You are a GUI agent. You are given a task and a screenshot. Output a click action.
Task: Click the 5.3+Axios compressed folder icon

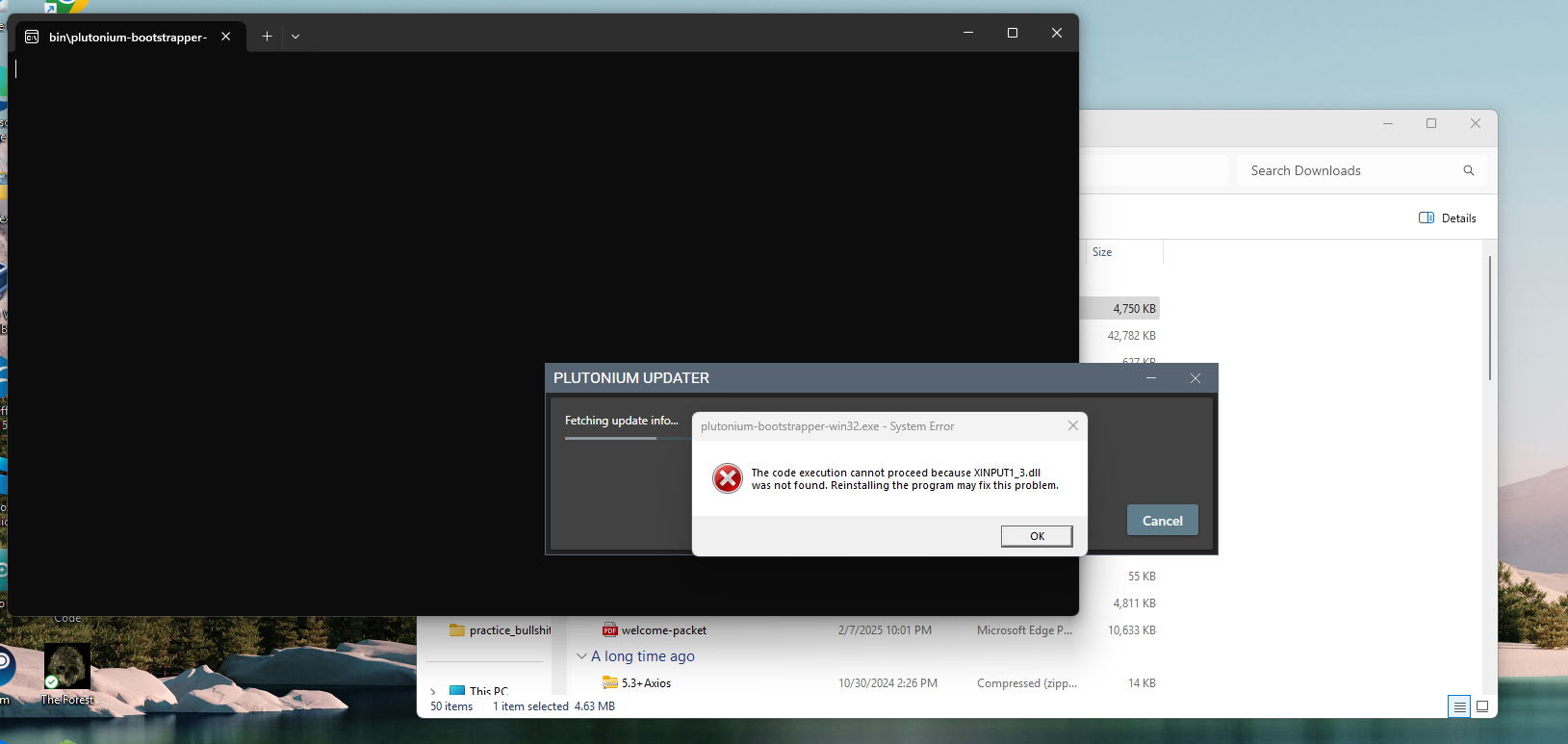coord(609,683)
